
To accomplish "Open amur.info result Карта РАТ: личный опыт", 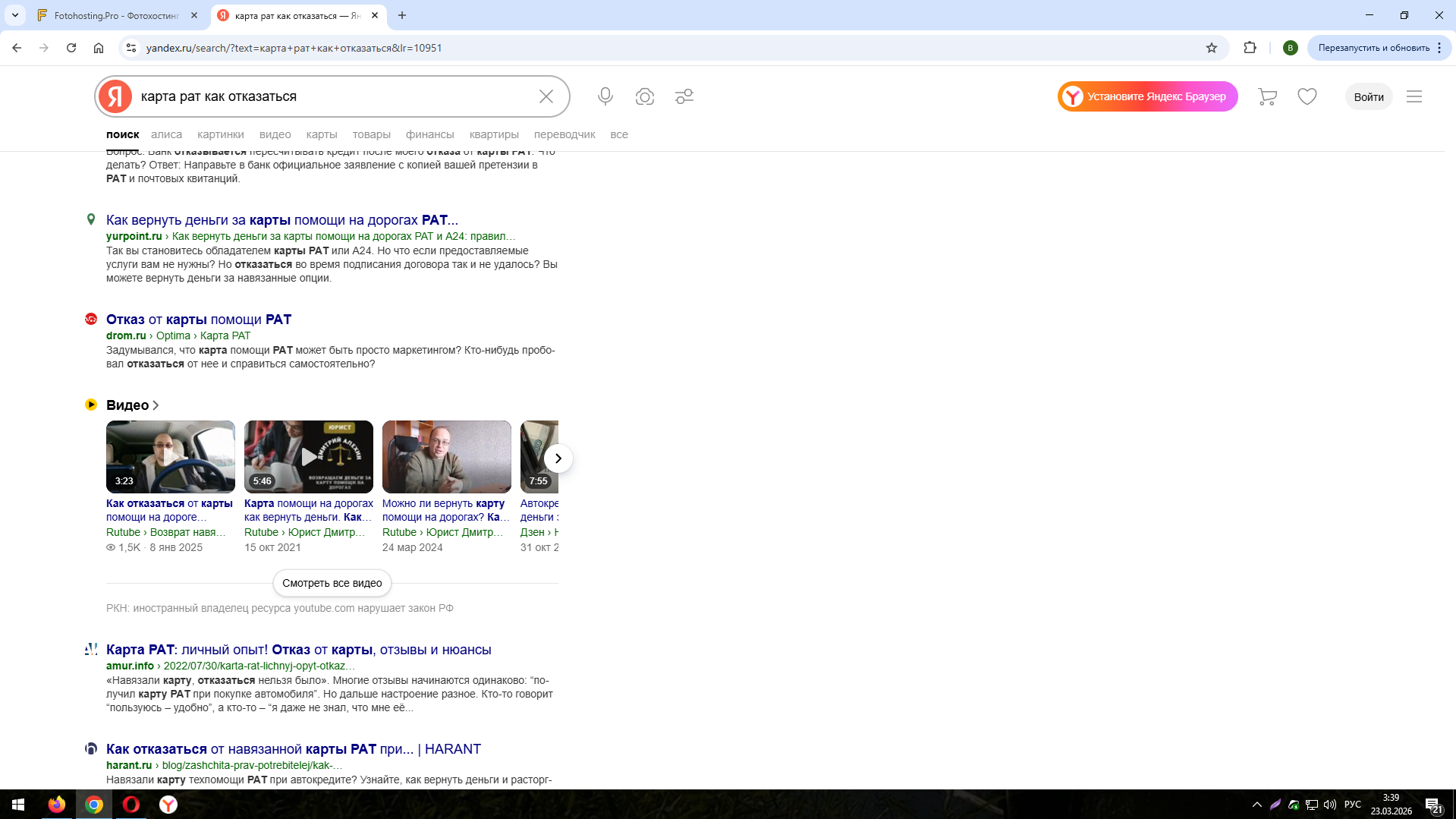I will pyautogui.click(x=299, y=650).
